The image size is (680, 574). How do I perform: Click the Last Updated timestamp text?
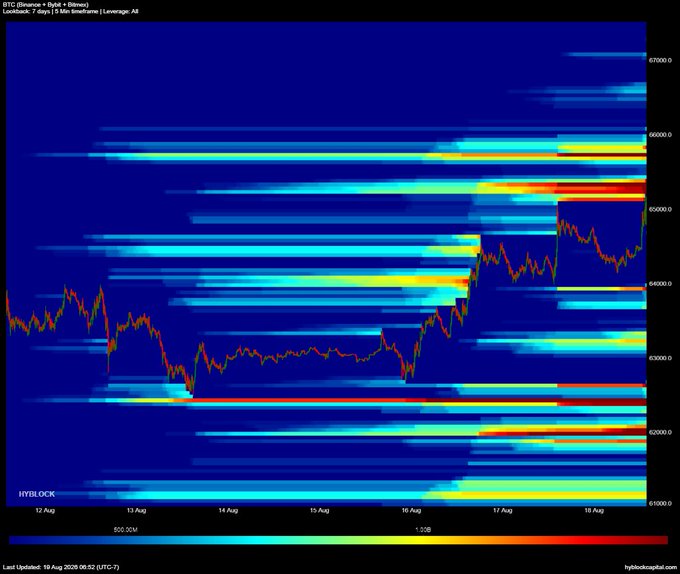(x=61, y=567)
